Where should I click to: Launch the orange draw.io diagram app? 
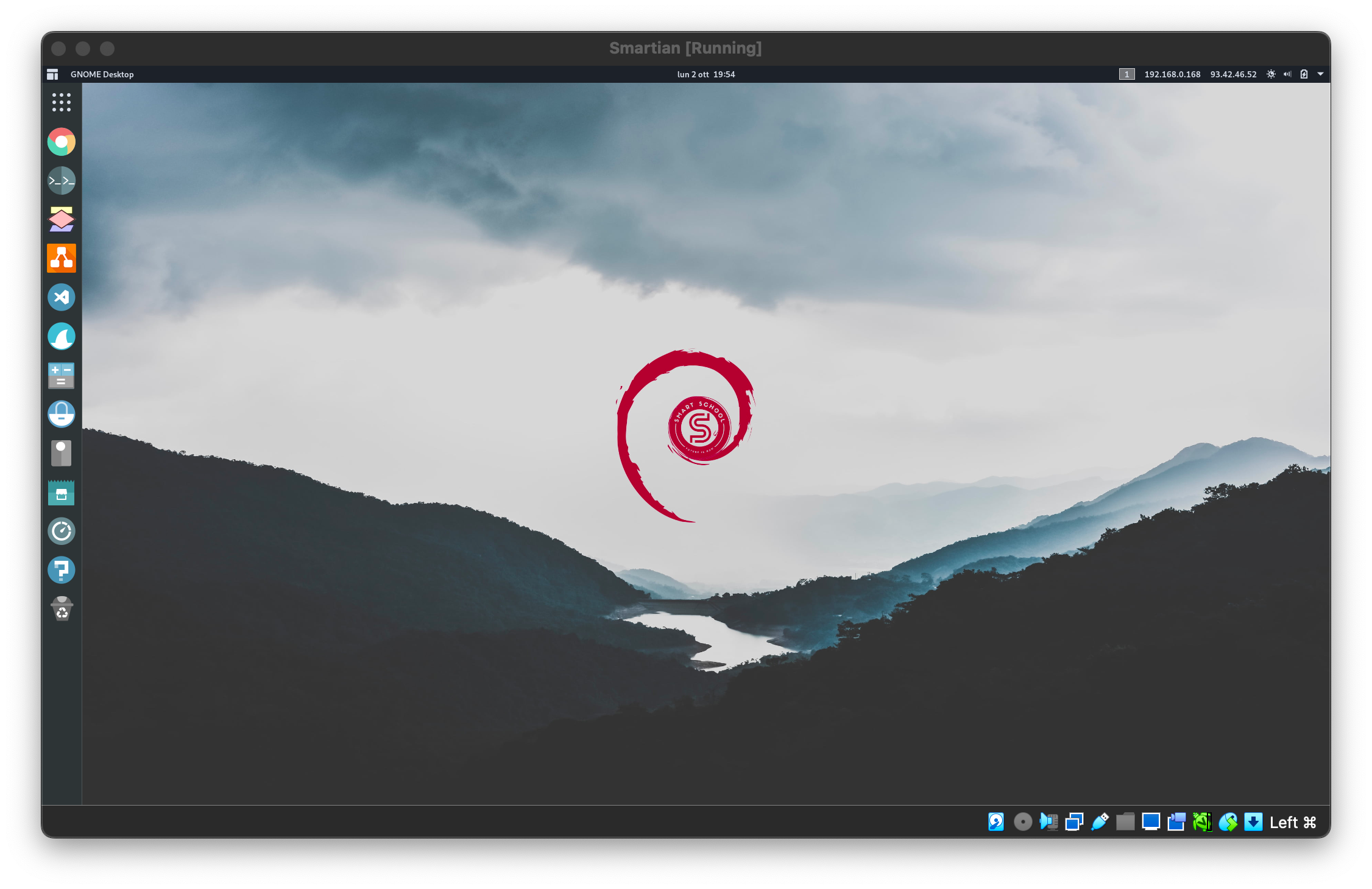tap(62, 258)
